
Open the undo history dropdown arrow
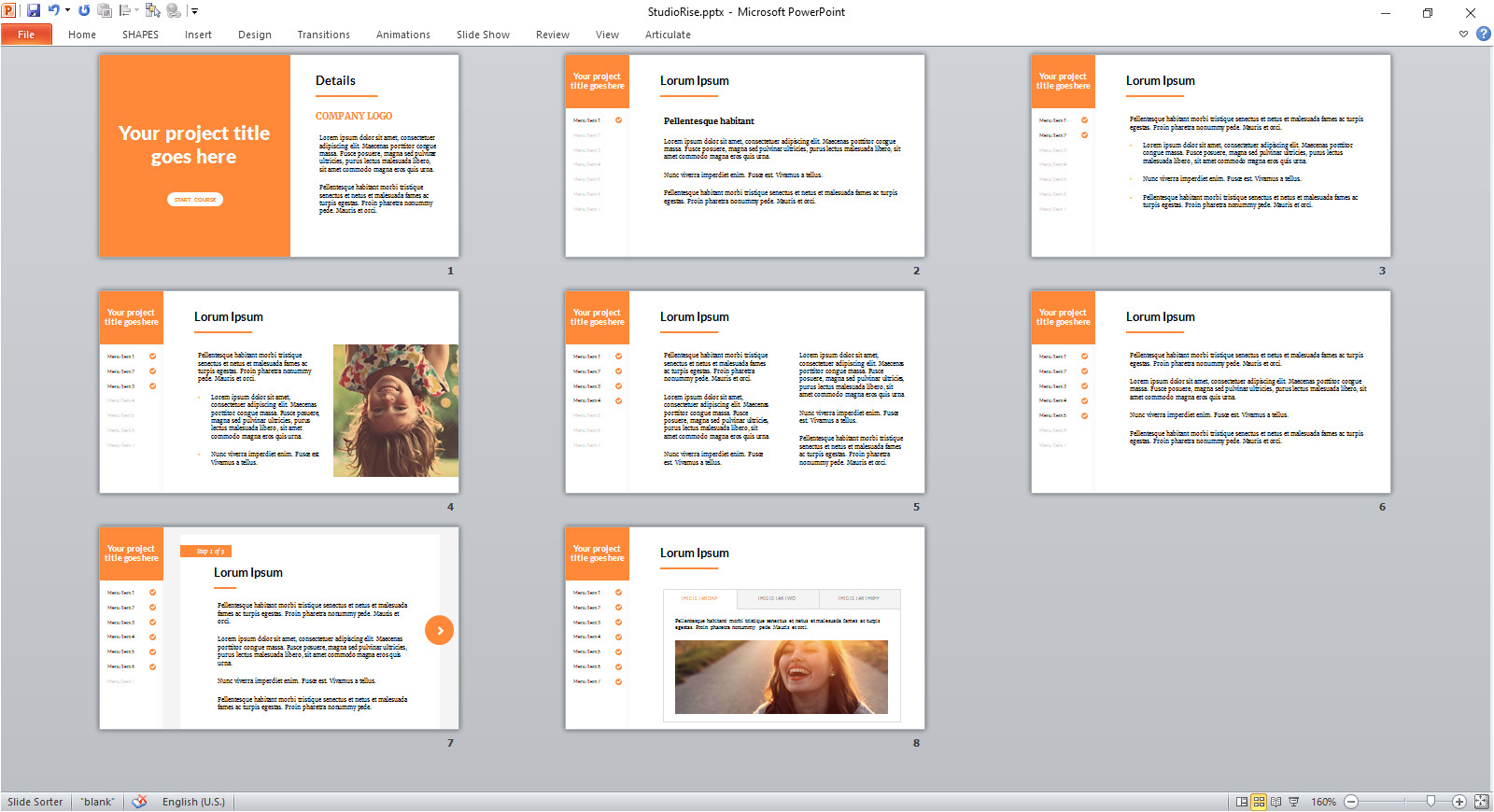point(67,10)
